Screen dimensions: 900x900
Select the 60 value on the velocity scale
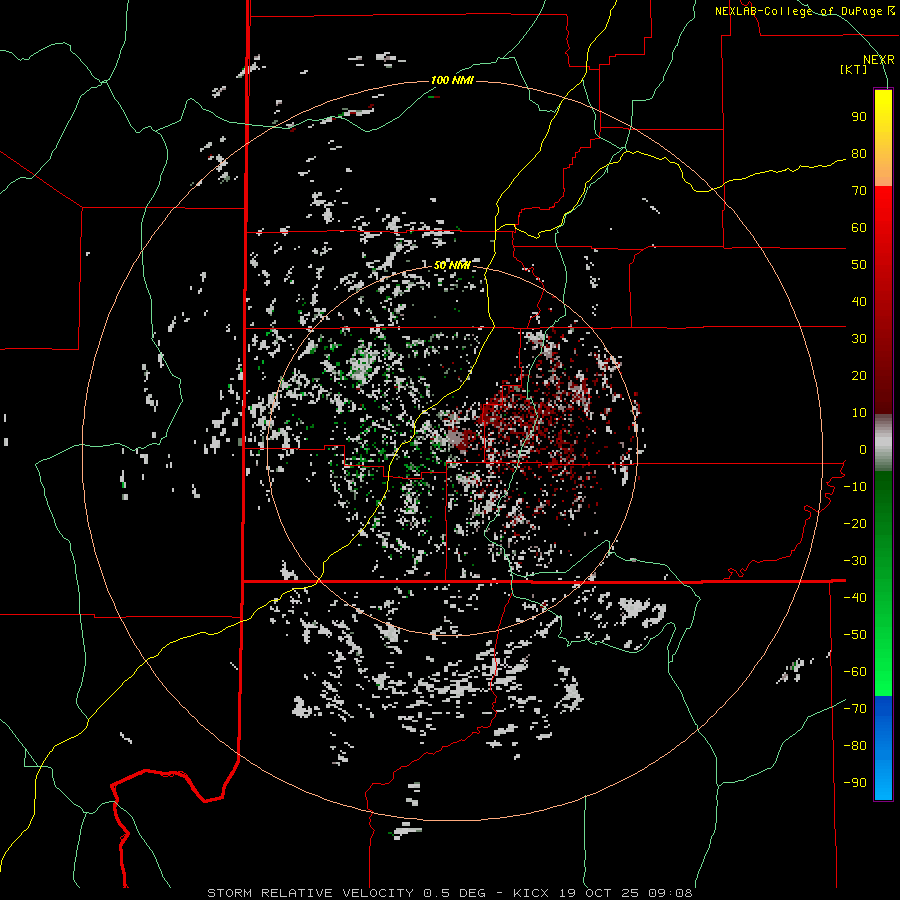click(859, 227)
